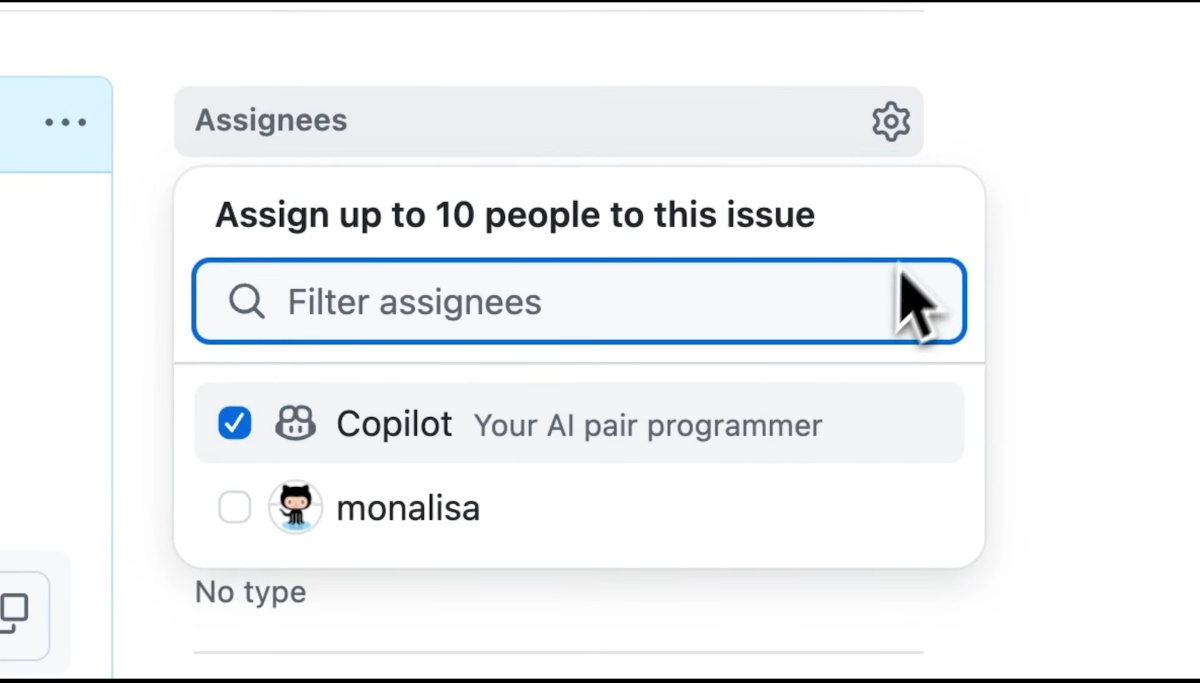Click the "No type" text
This screenshot has width=1200, height=683.
250,592
